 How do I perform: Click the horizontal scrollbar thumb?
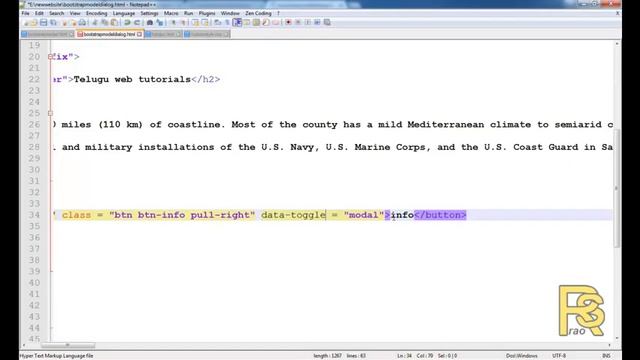(x=68, y=345)
